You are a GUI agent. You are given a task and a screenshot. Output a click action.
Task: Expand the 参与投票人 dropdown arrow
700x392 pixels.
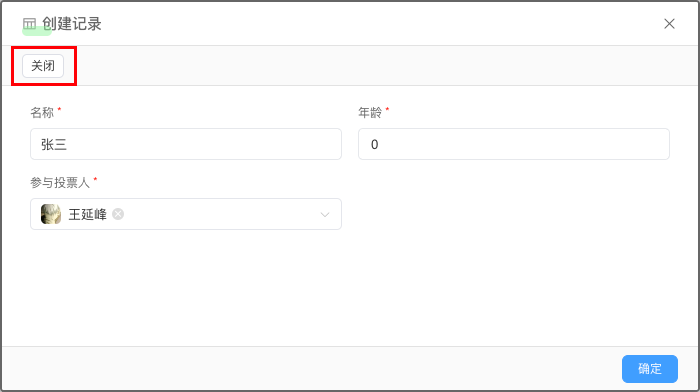tap(325, 215)
